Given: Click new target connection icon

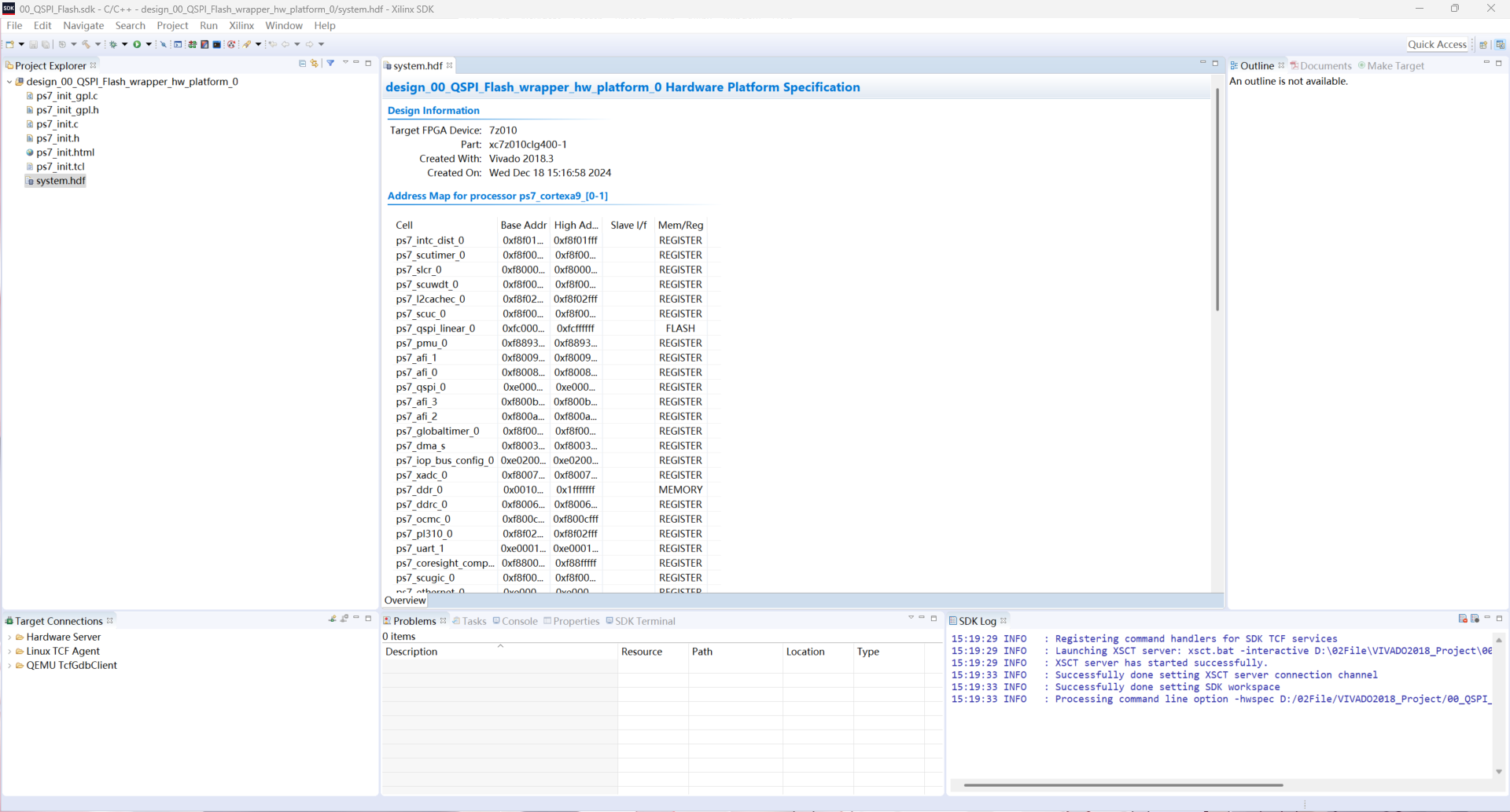Looking at the screenshot, I should (x=333, y=619).
